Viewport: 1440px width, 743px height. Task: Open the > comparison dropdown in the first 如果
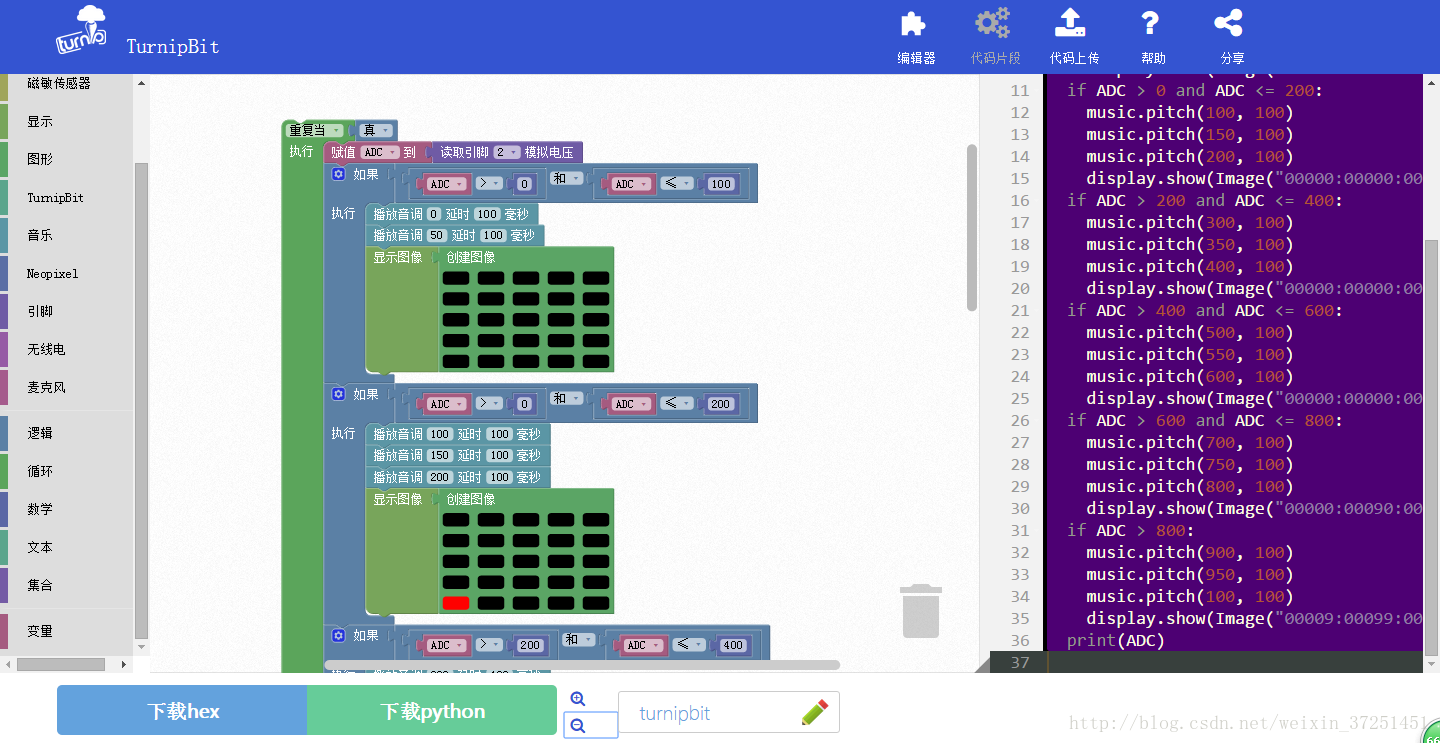(x=489, y=184)
